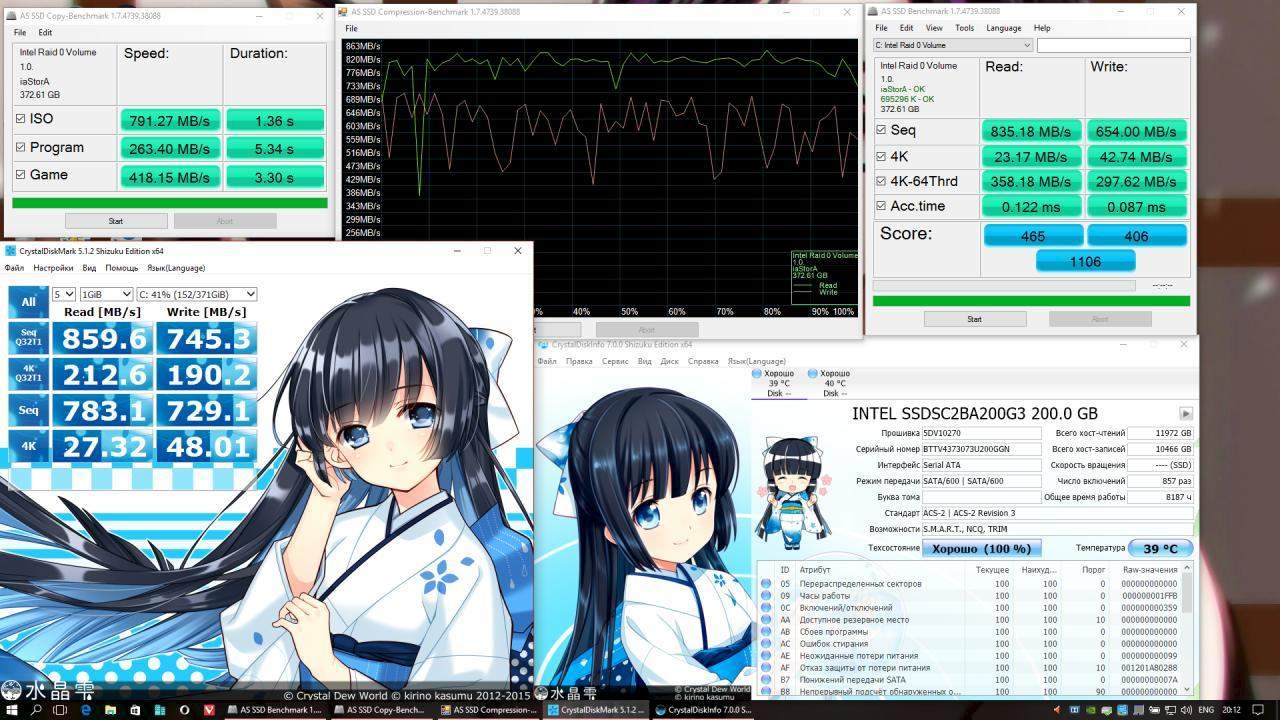The height and width of the screenshot is (720, 1280).
Task: Open the test count dropdown showing 5
Action: click(64, 294)
